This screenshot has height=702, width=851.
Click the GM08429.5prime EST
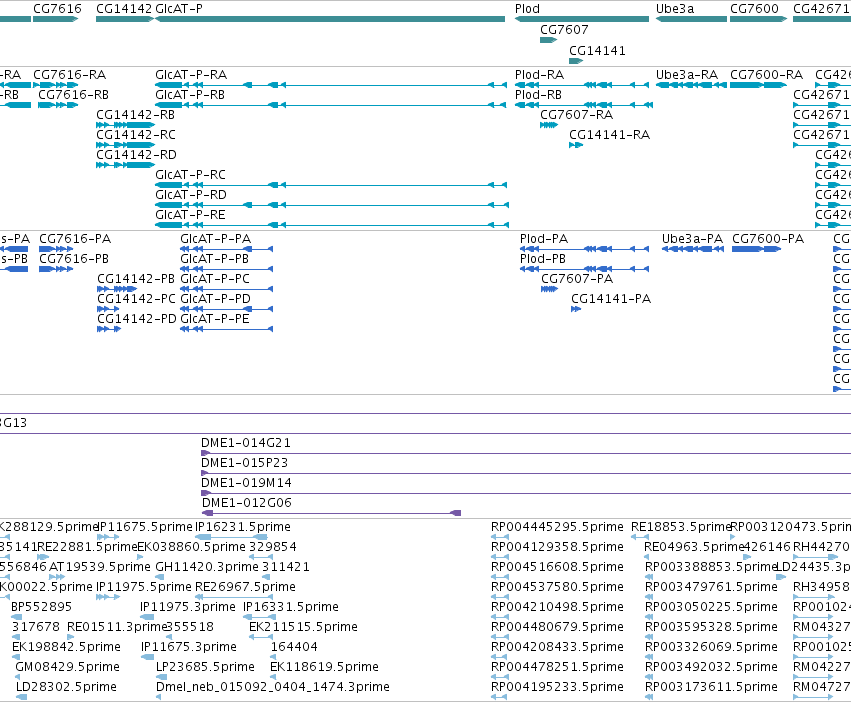(x=18, y=677)
